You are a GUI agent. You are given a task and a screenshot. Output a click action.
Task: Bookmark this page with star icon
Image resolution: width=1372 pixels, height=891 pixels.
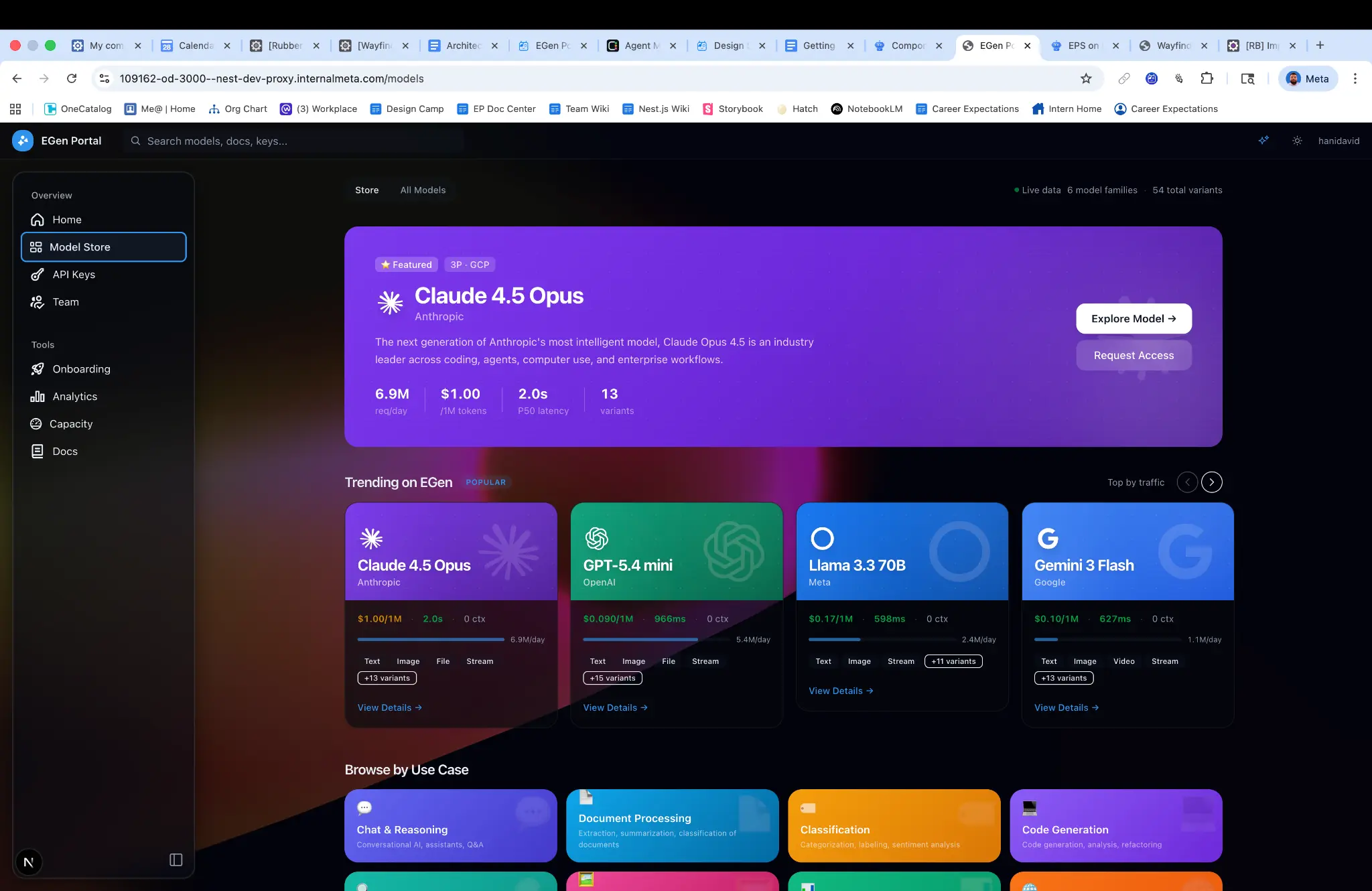[x=1086, y=78]
